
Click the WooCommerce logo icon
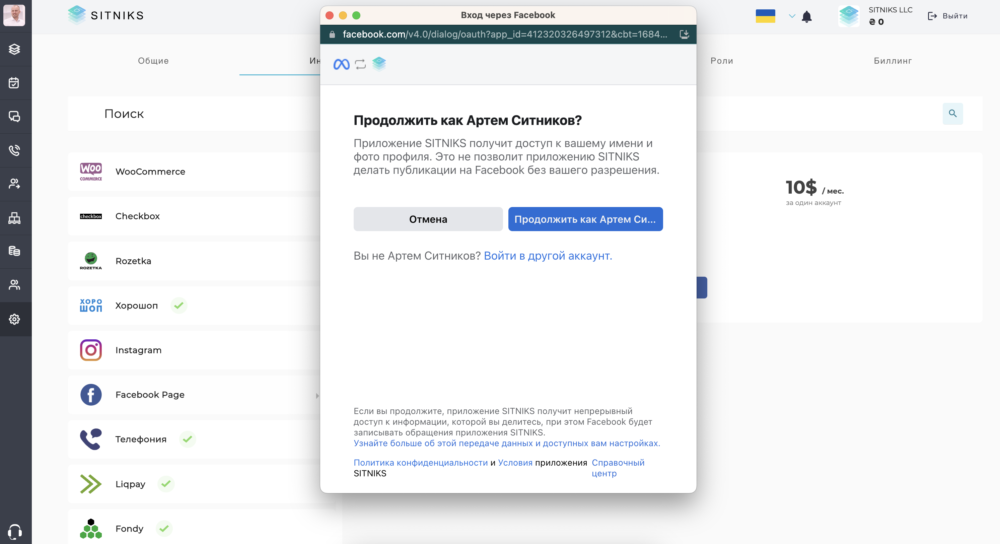[91, 172]
